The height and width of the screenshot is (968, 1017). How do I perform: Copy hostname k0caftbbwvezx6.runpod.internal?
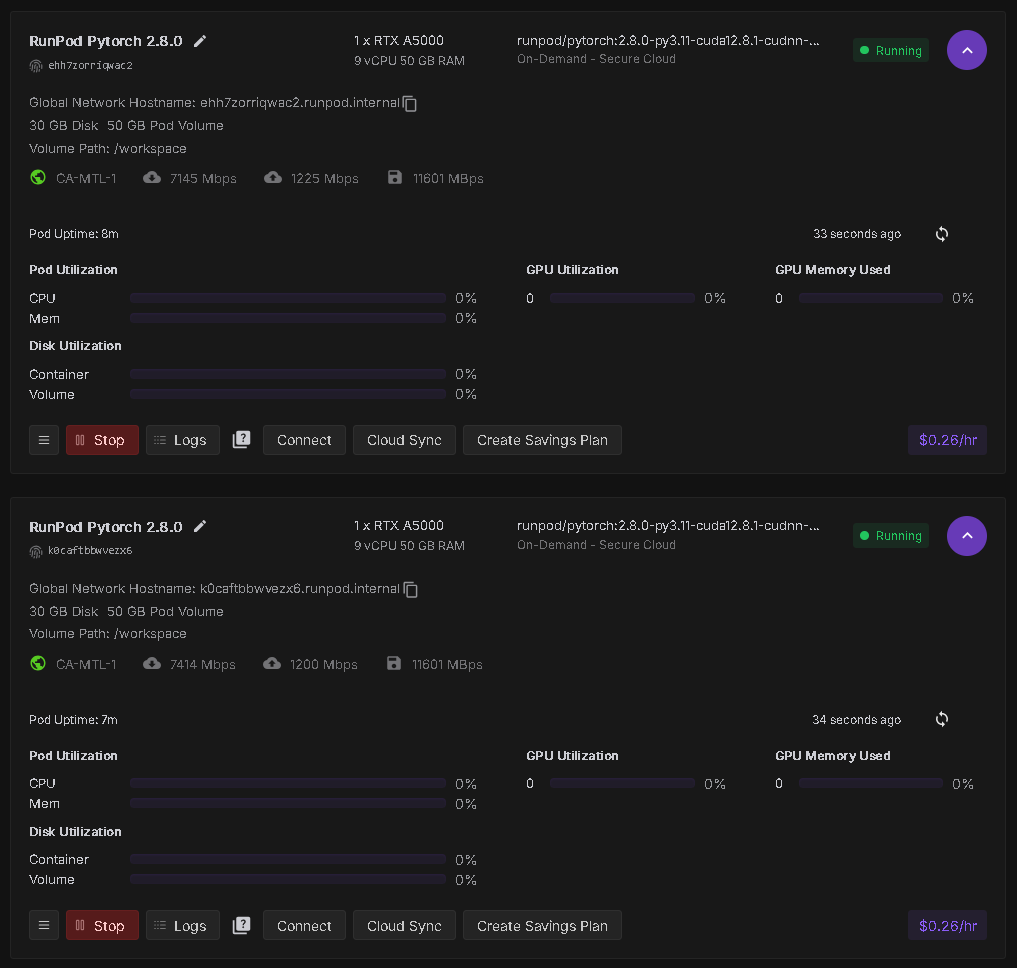410,590
